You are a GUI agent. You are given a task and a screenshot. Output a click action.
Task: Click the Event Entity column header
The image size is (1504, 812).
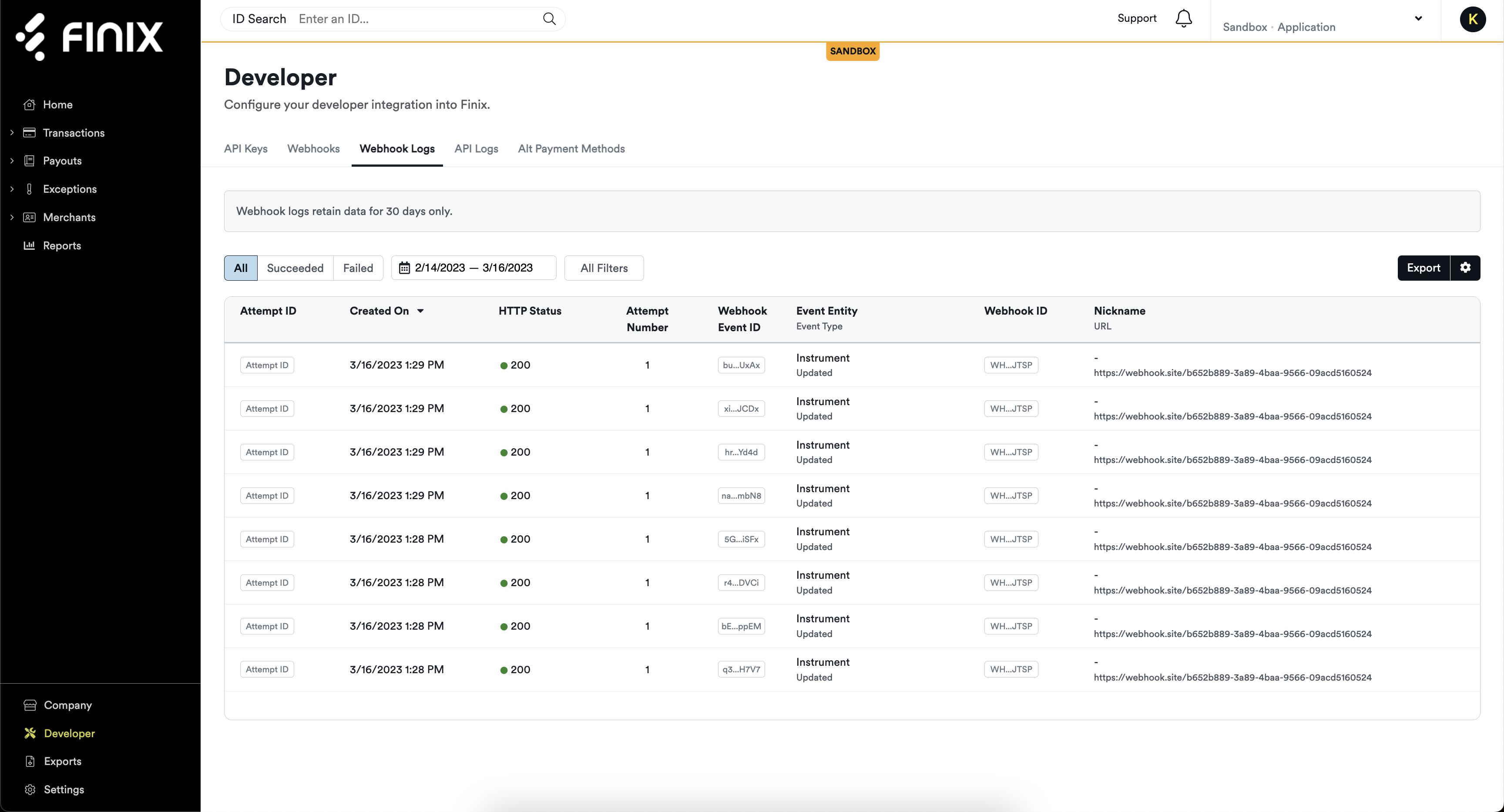coord(826,311)
